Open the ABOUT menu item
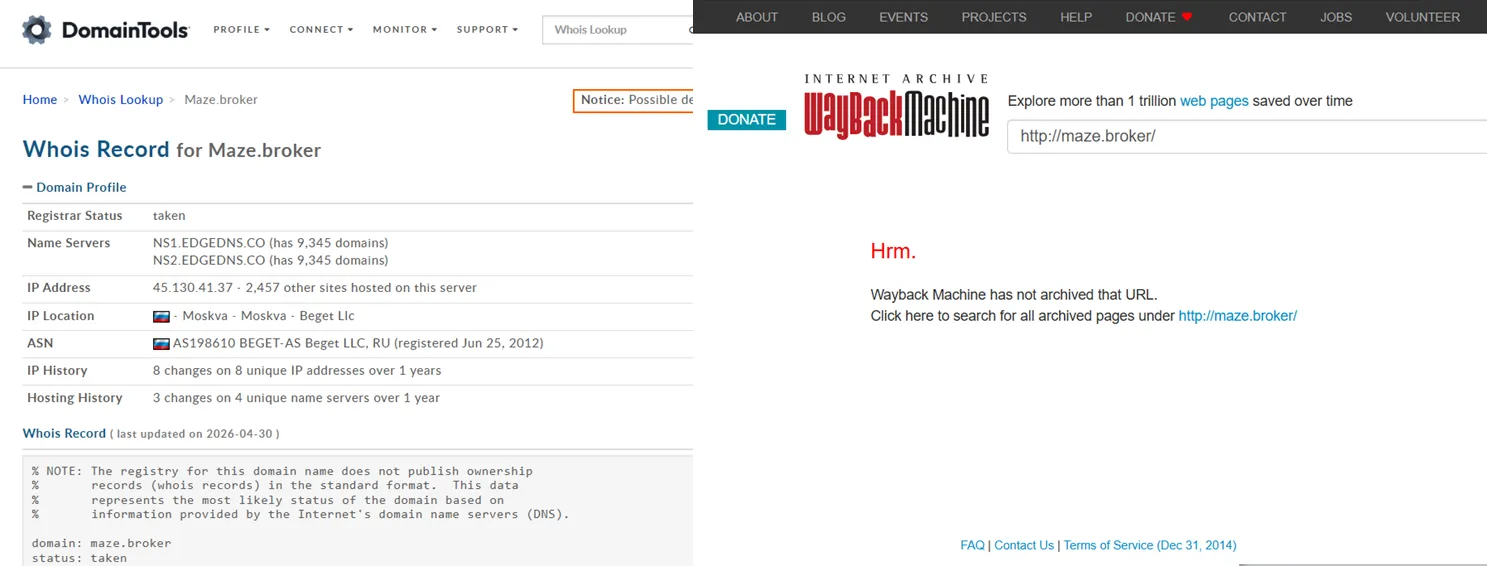 click(x=757, y=17)
